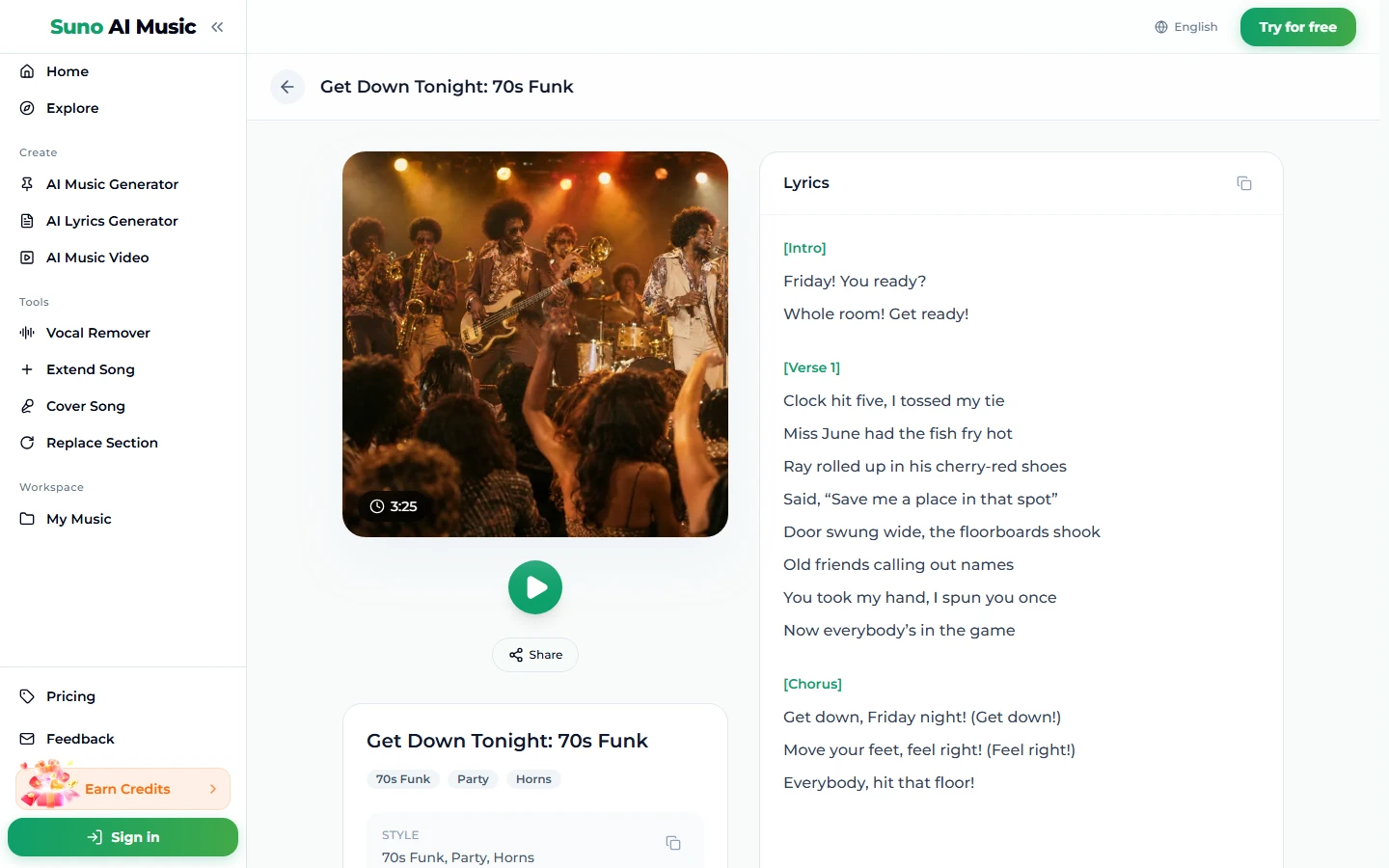Click the Lyrics panel heading
Viewport: 1389px width, 868px height.
[x=806, y=183]
